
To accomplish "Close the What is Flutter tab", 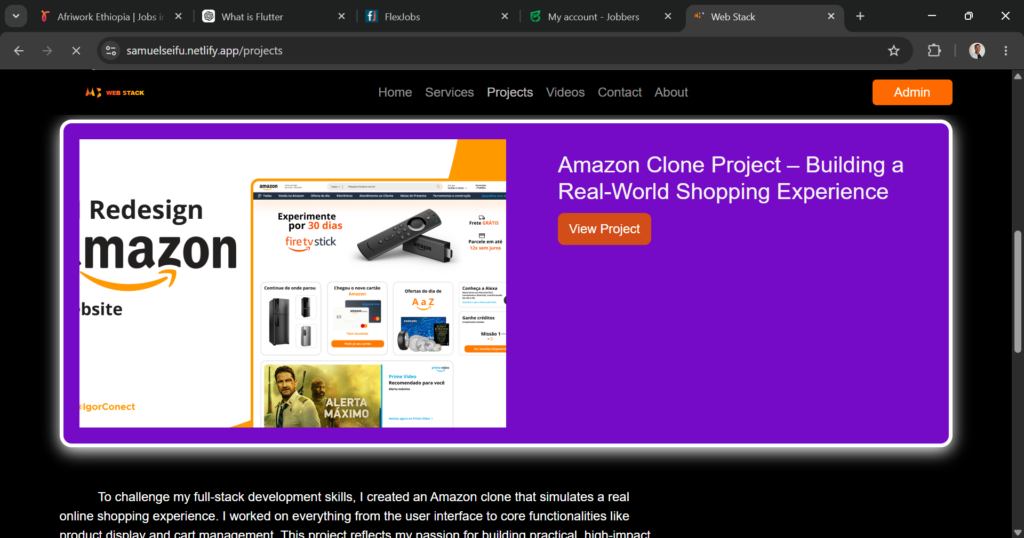I will [x=342, y=16].
